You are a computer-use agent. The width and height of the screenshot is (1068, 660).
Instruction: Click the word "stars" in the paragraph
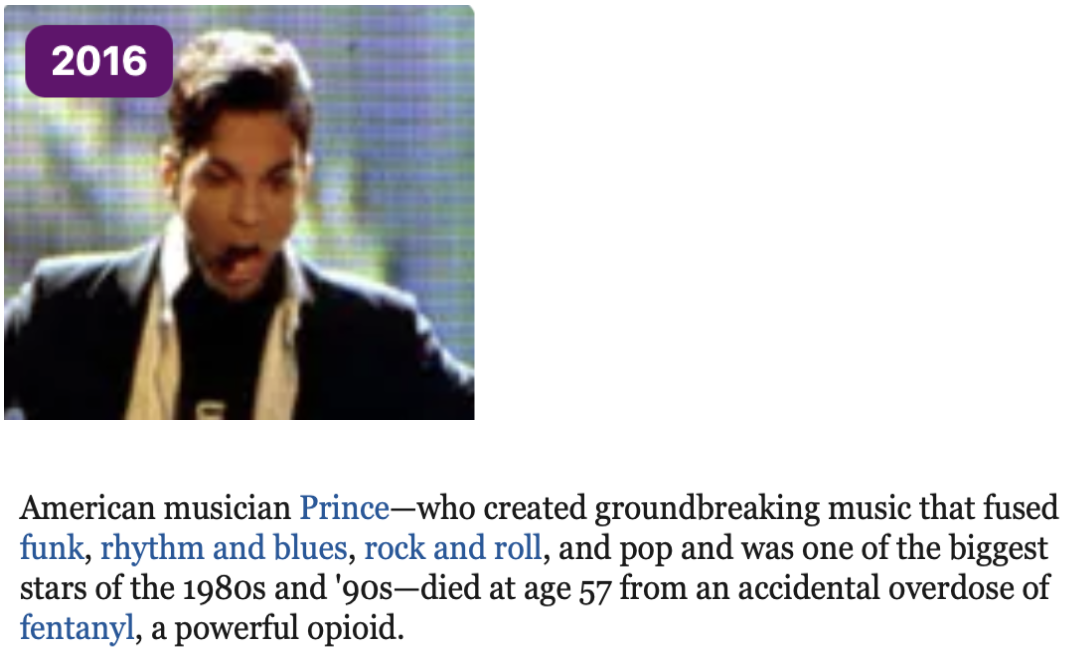(x=48, y=588)
